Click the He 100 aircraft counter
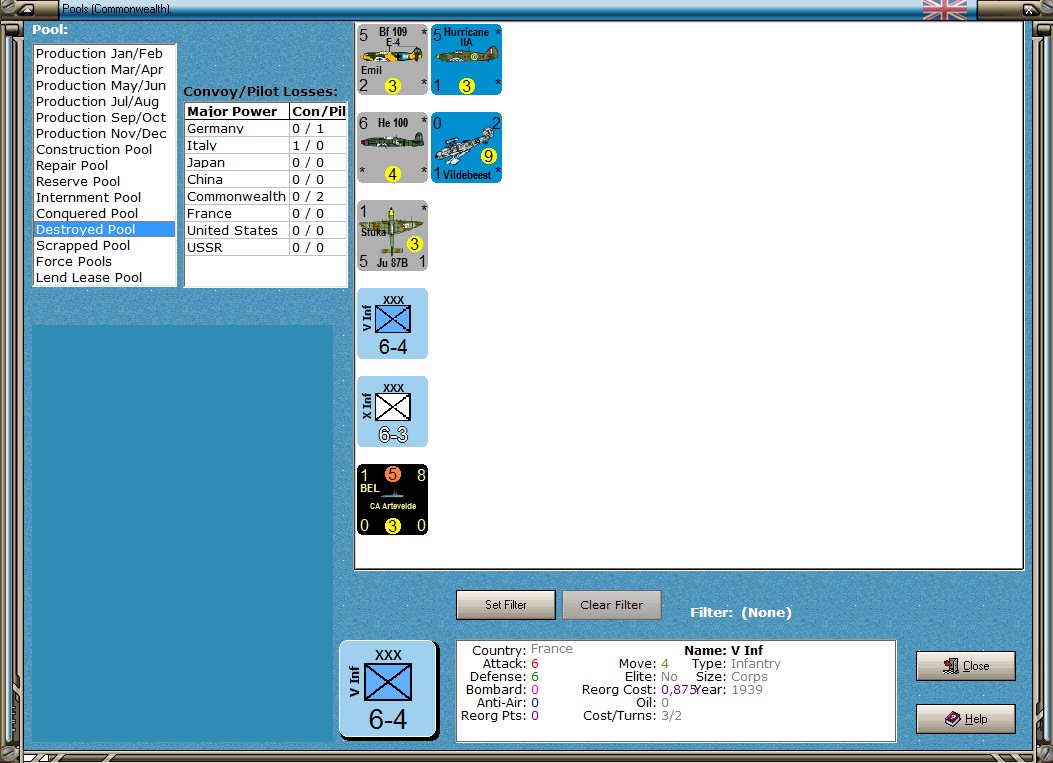 tap(392, 148)
